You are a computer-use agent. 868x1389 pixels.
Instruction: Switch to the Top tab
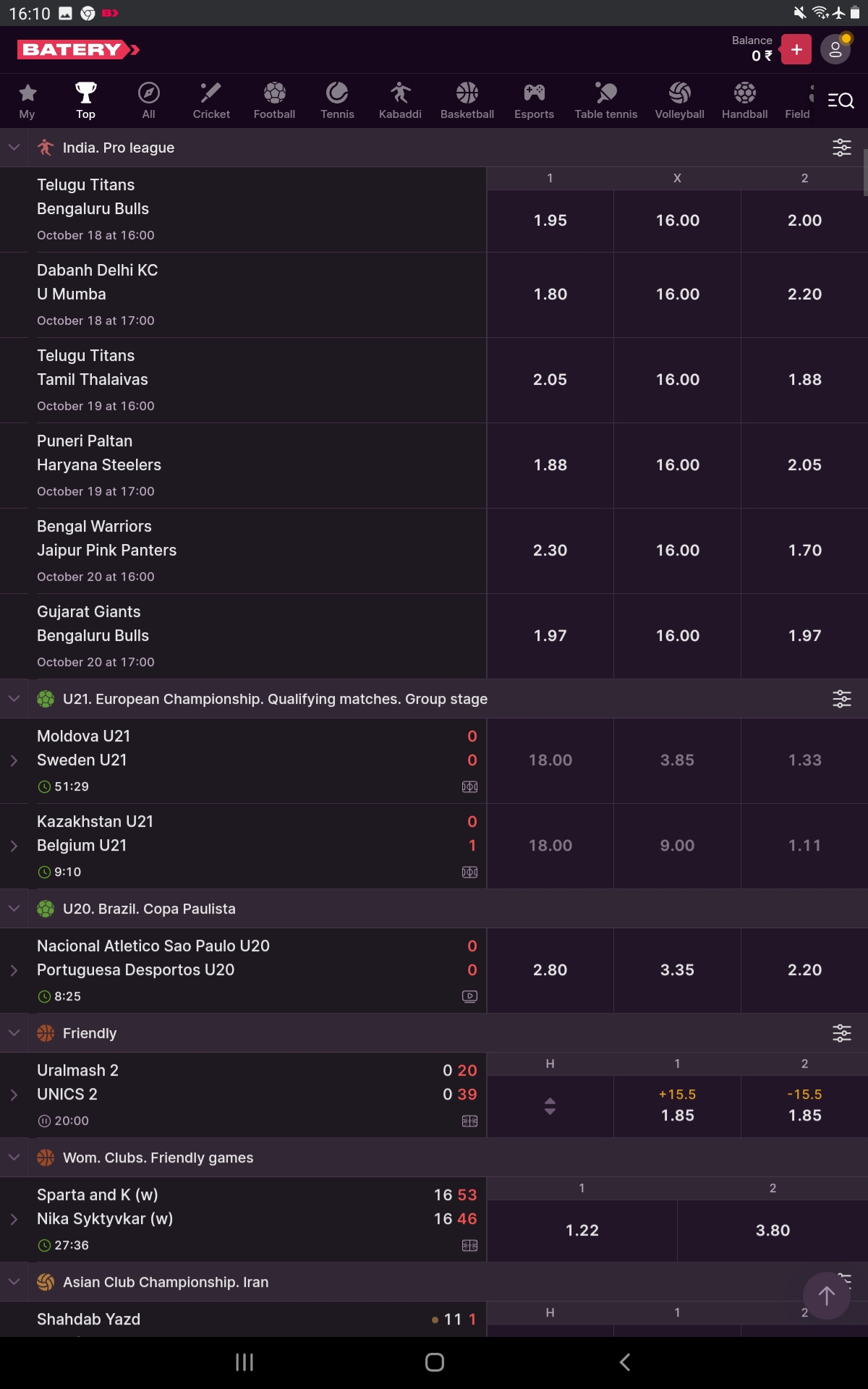[x=85, y=100]
